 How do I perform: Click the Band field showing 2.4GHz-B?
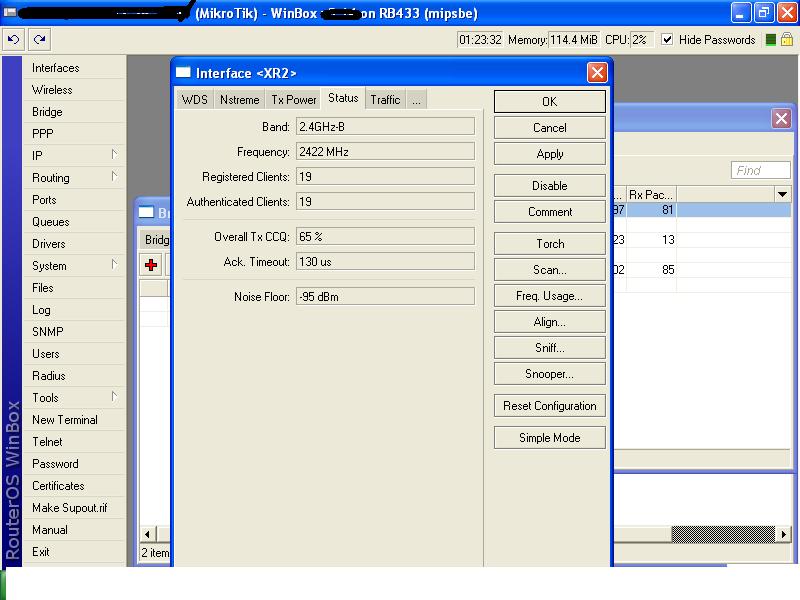click(385, 127)
